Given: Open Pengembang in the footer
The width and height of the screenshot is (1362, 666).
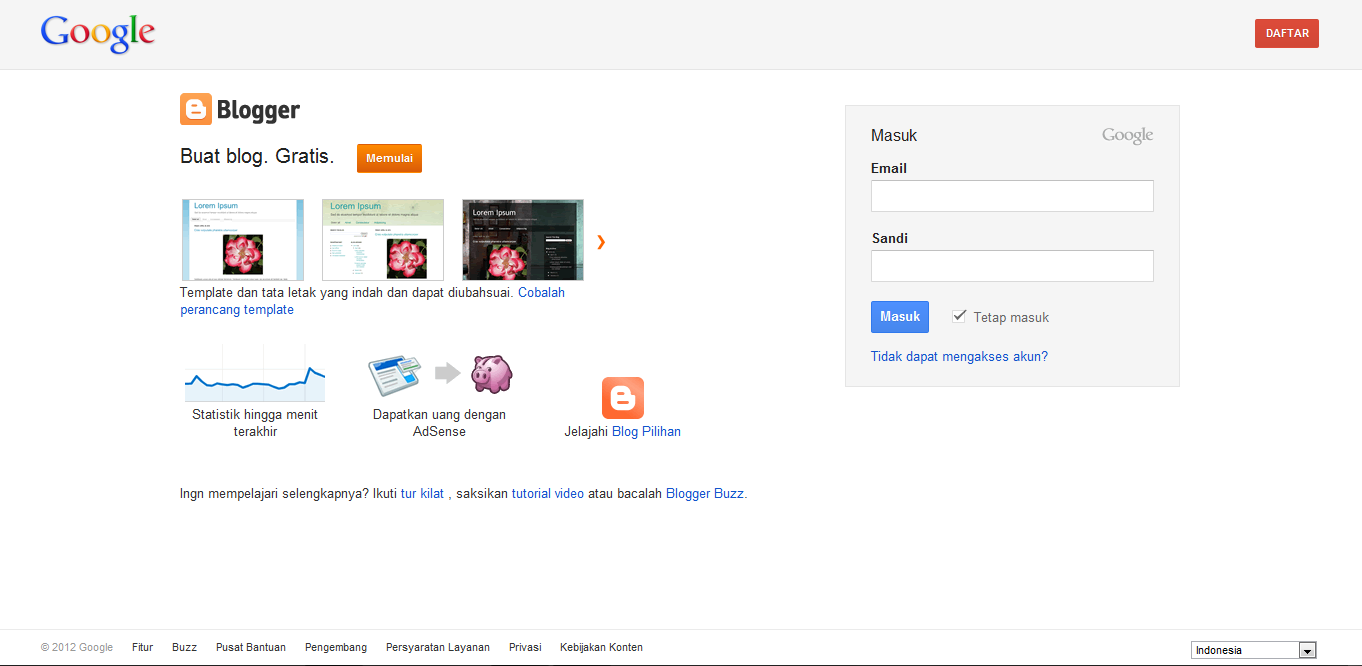Looking at the screenshot, I should 336,647.
